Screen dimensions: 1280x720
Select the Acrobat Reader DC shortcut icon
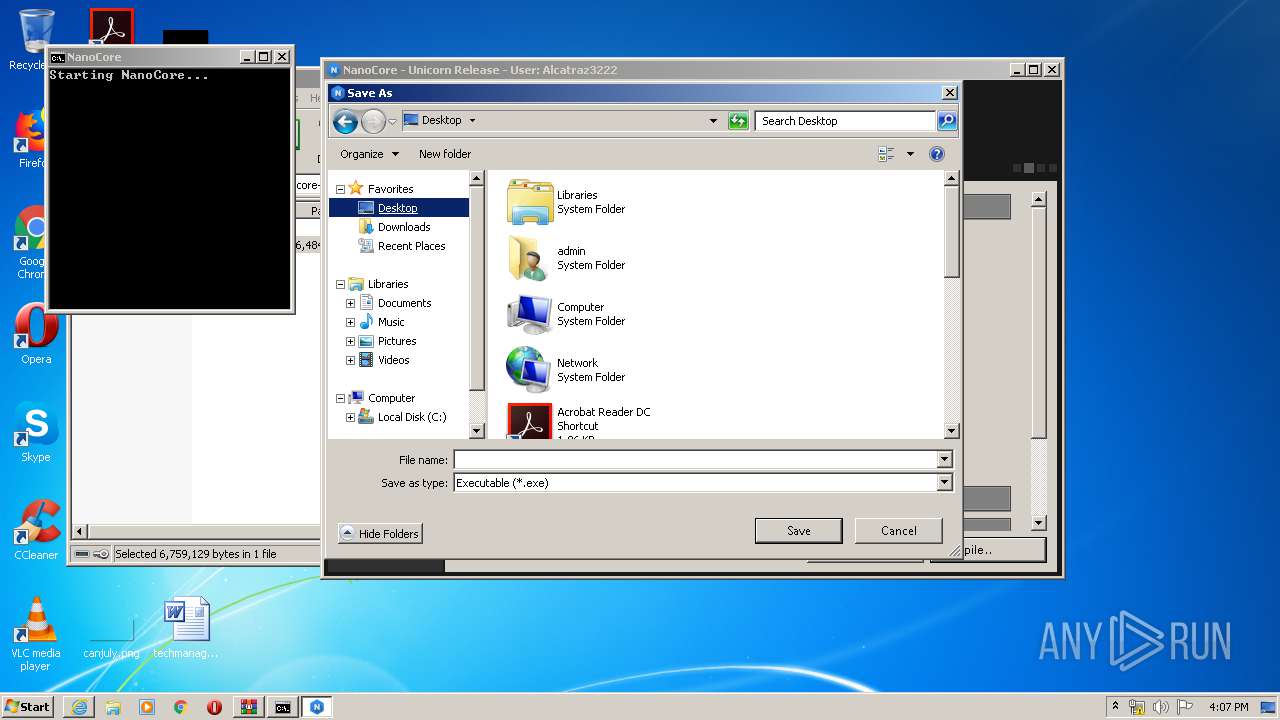click(529, 421)
